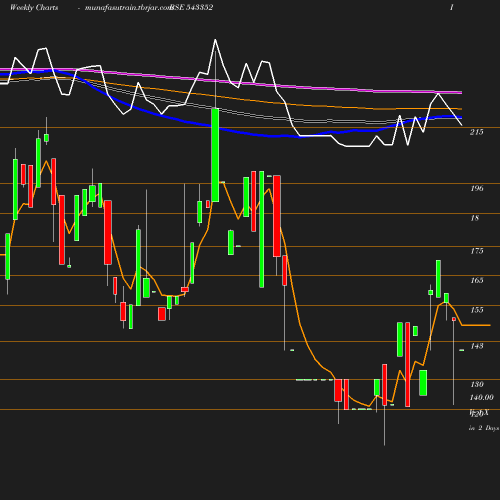
Task: Click the 'Weekly Charts' title text
Action: pyautogui.click(x=34, y=8)
